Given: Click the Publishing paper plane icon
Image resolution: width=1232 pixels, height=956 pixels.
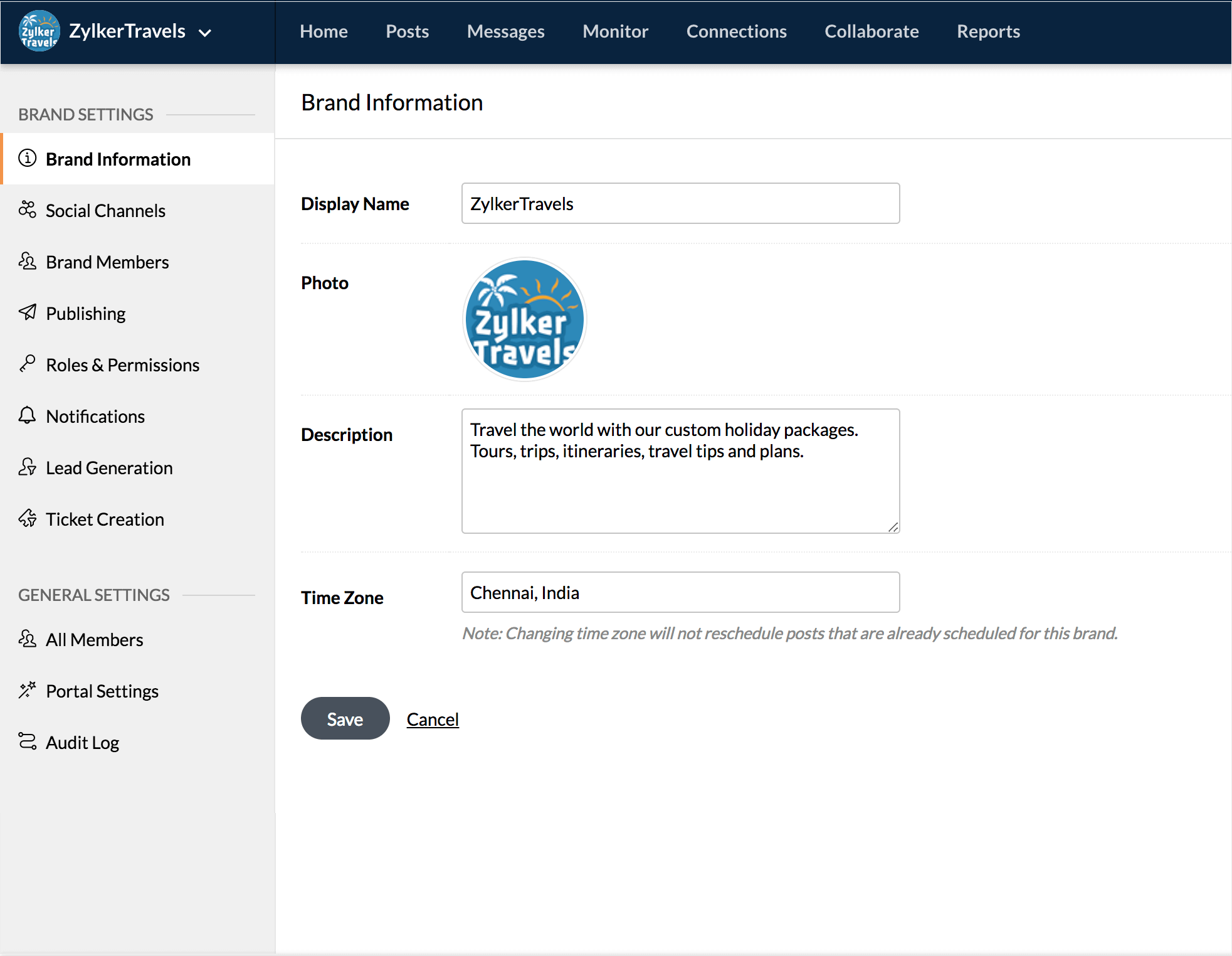Looking at the screenshot, I should click(x=27, y=312).
